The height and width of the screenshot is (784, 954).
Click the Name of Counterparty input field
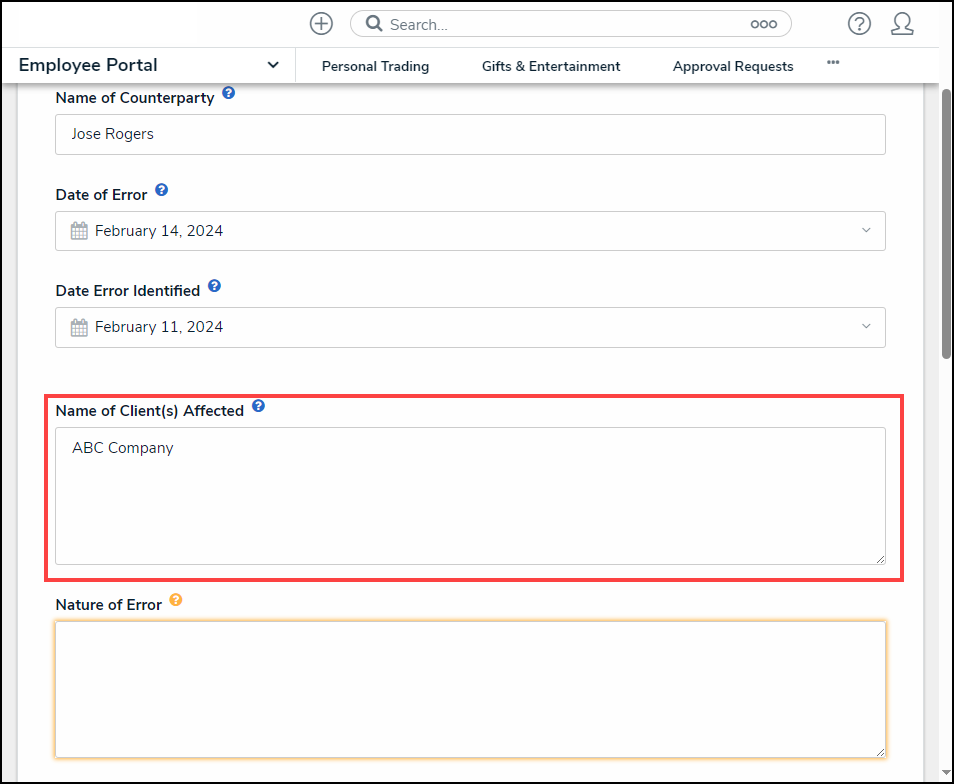pos(470,134)
